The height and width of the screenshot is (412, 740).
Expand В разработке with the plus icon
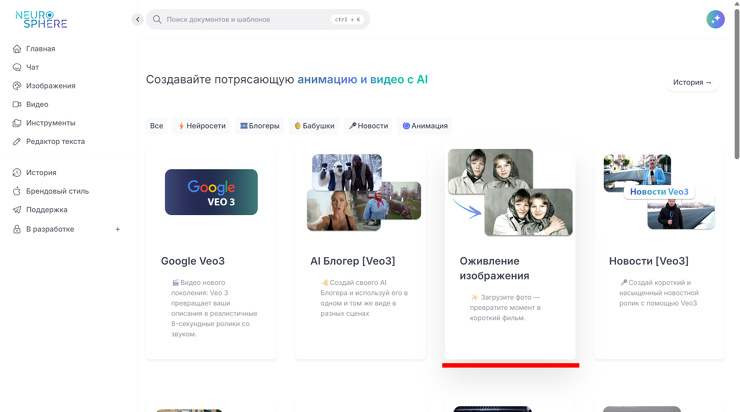(117, 229)
